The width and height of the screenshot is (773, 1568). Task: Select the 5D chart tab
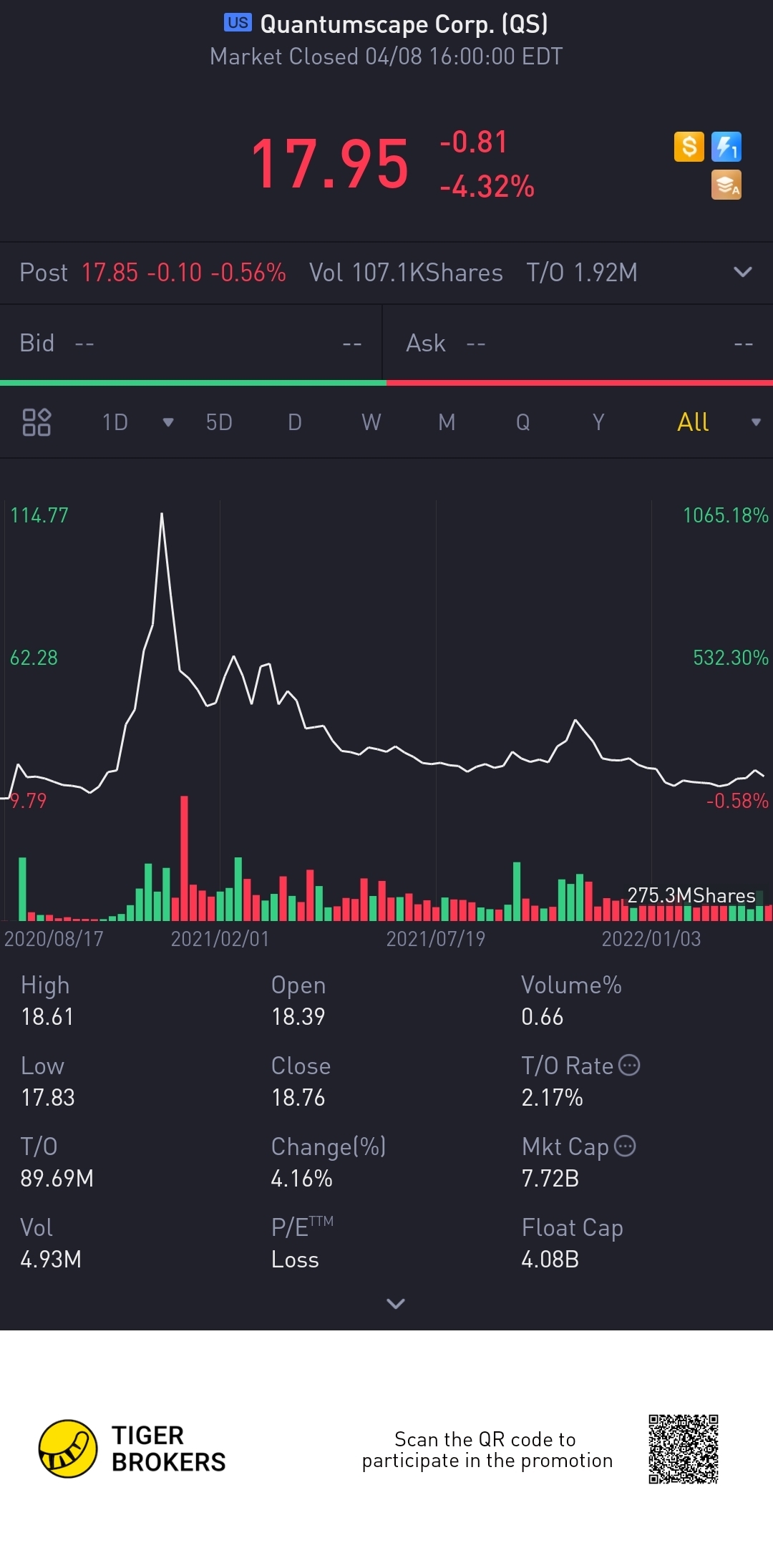(219, 422)
